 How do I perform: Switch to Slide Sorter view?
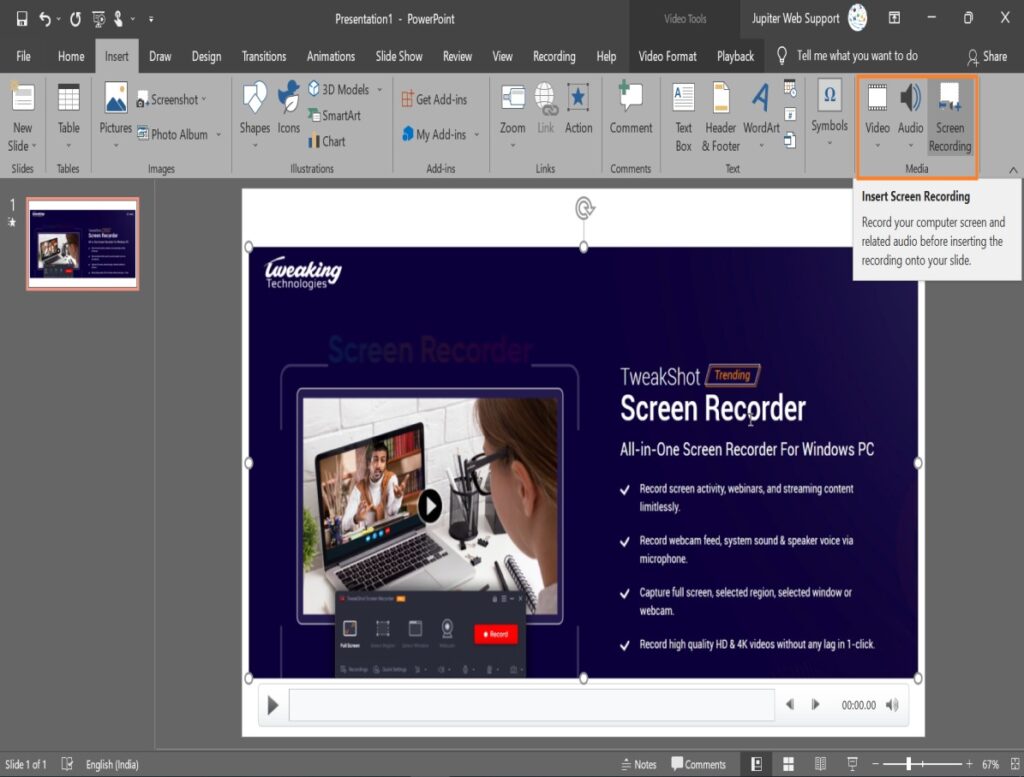coord(788,764)
